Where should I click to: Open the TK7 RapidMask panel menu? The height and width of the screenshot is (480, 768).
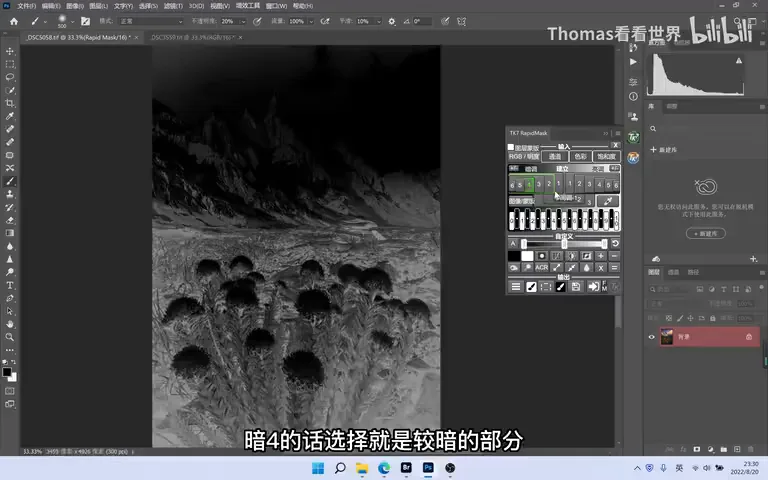[x=618, y=133]
